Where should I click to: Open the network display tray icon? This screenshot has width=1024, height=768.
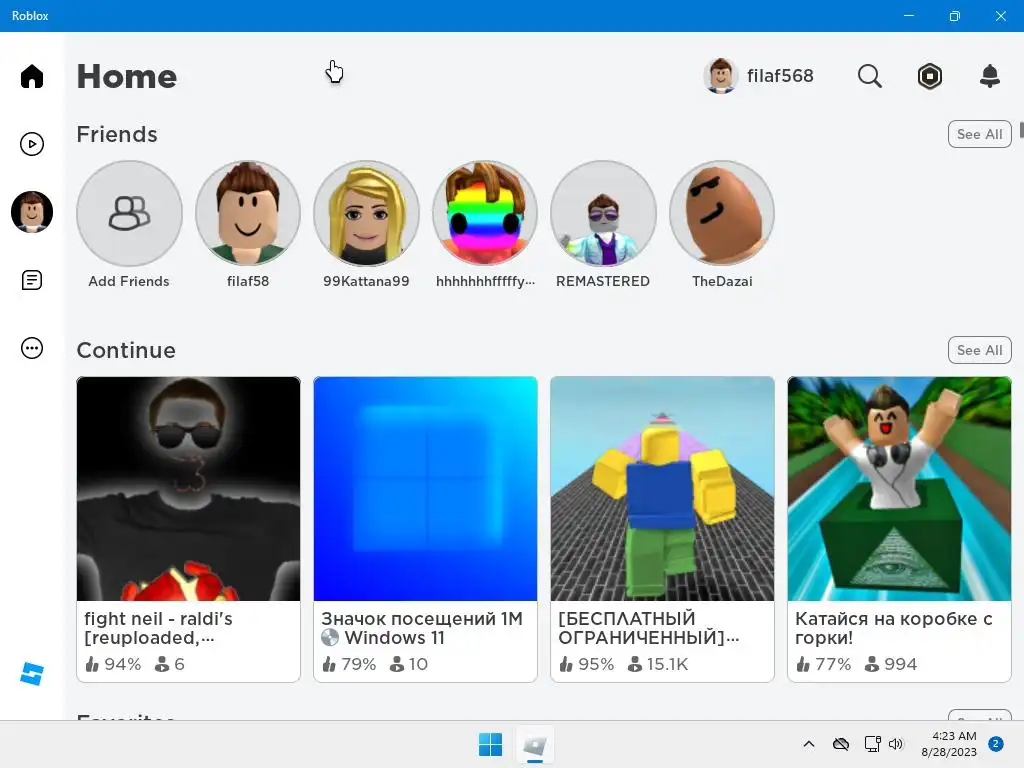click(x=872, y=744)
